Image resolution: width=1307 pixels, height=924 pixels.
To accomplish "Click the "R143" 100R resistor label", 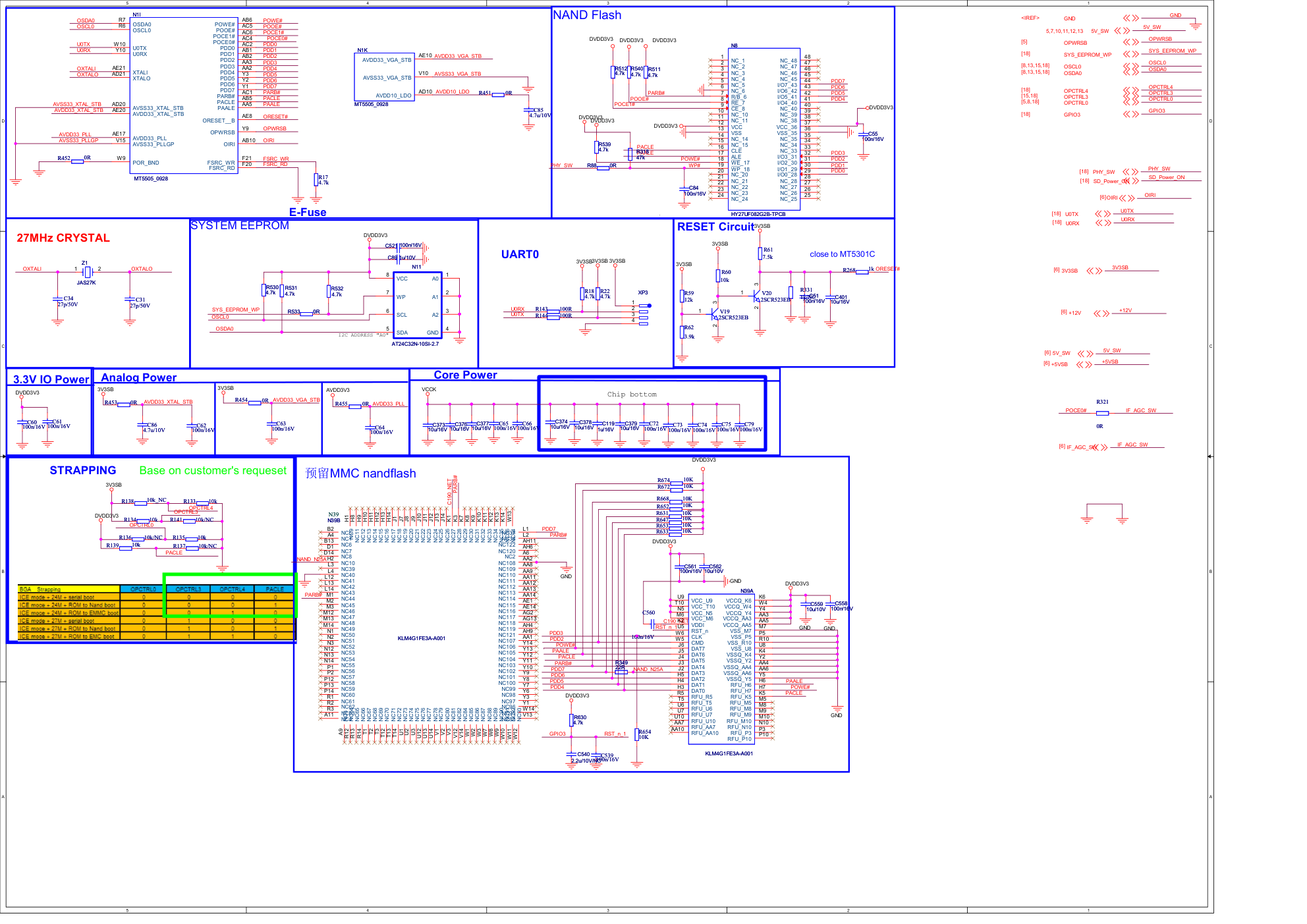I will pos(541,309).
